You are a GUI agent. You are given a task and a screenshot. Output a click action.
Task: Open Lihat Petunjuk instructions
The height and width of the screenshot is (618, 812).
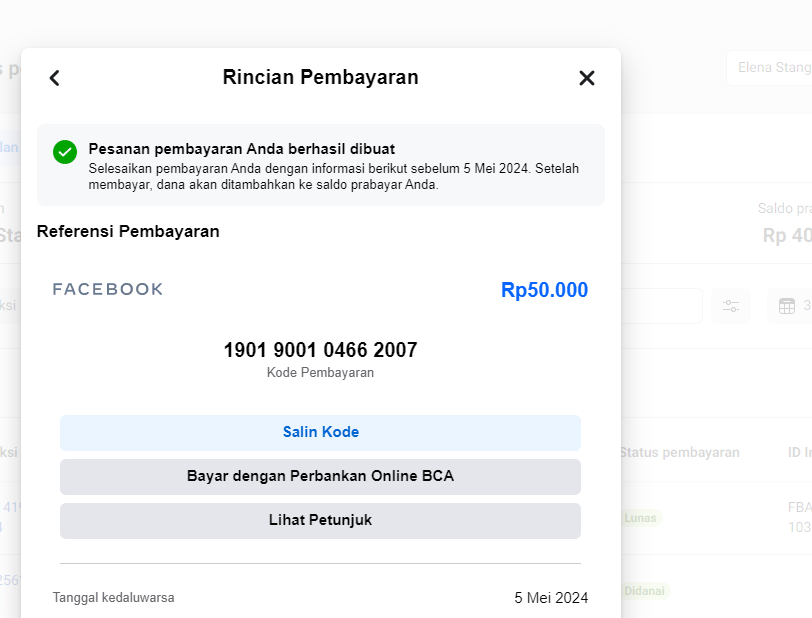point(320,521)
